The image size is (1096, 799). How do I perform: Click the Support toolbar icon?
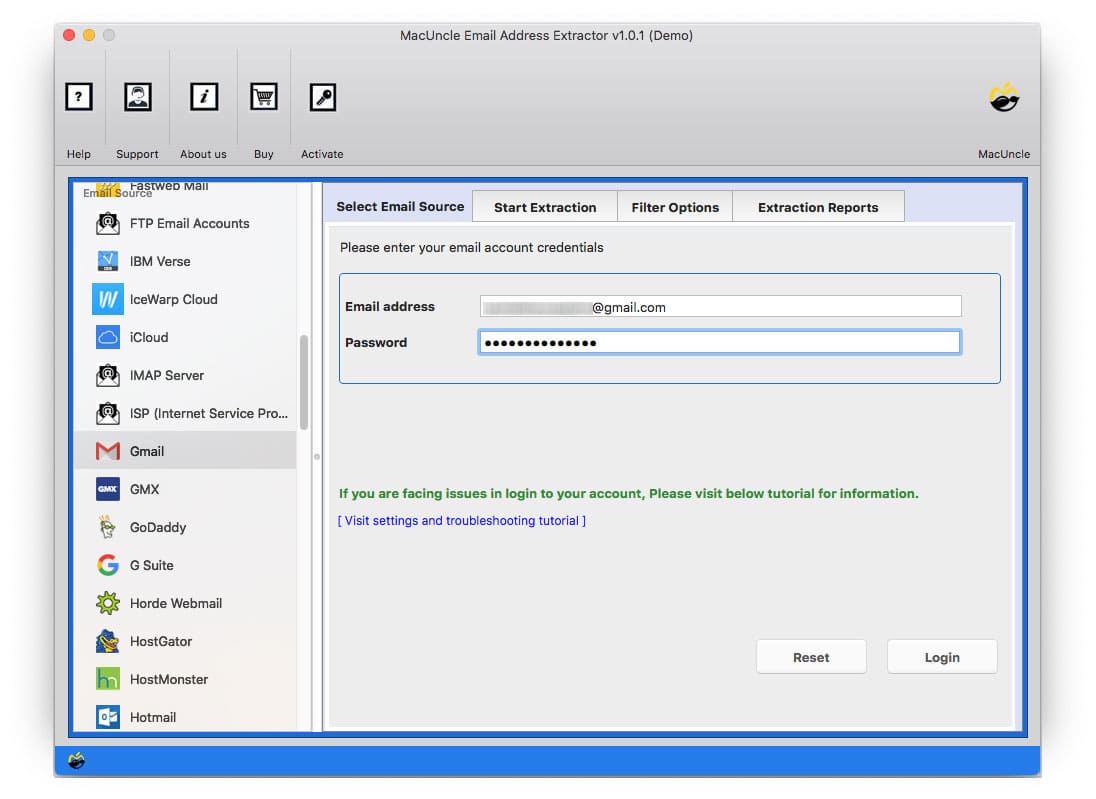137,97
